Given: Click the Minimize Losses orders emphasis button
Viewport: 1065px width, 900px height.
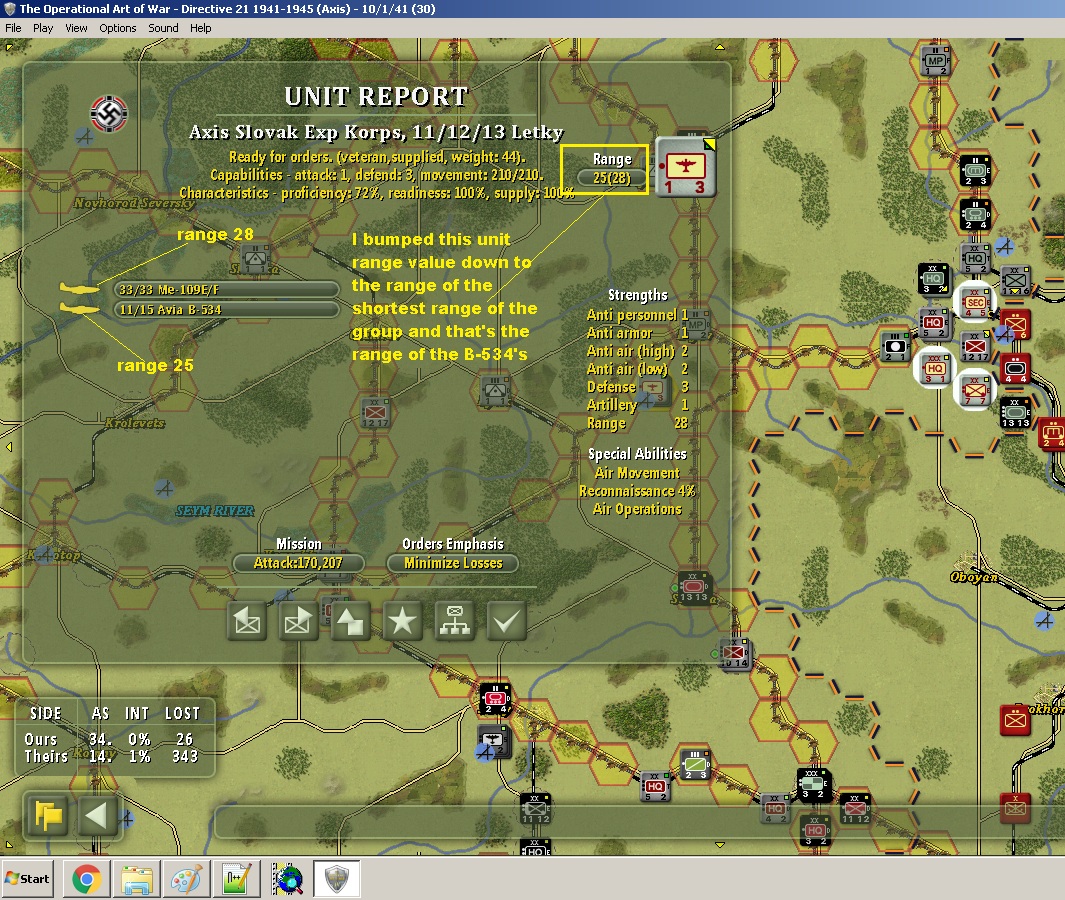Looking at the screenshot, I should click(453, 563).
